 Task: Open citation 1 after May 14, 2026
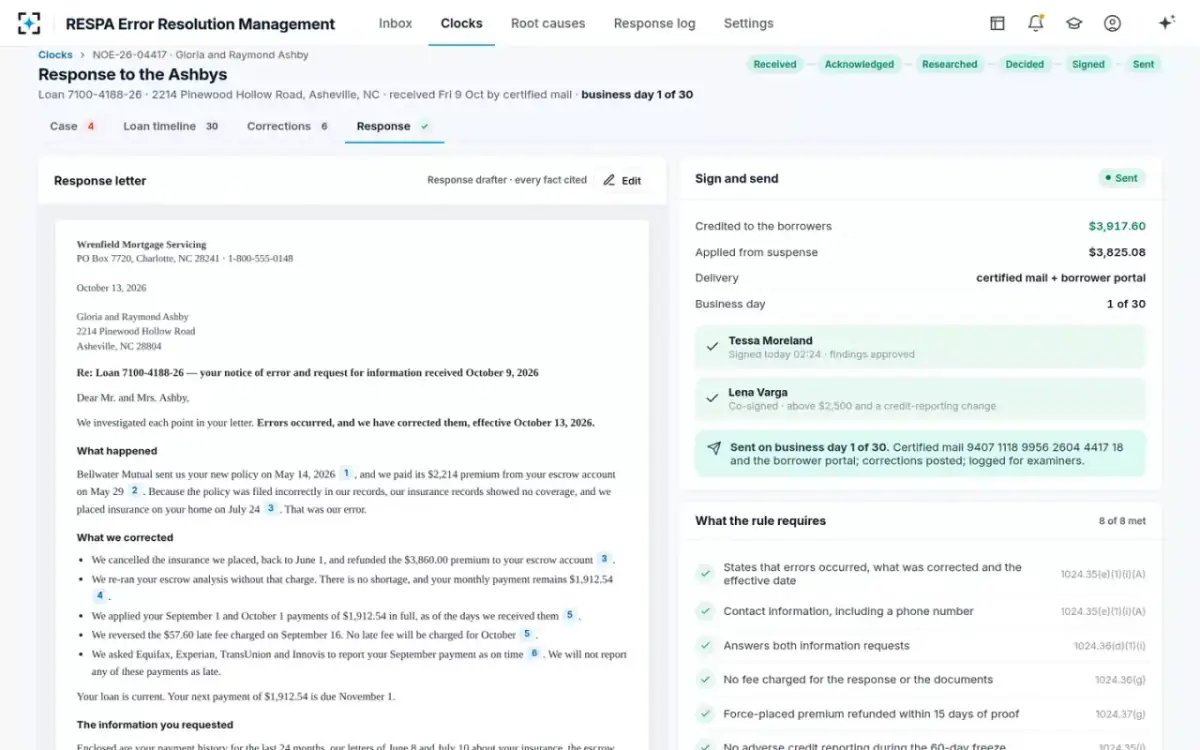tap(346, 473)
